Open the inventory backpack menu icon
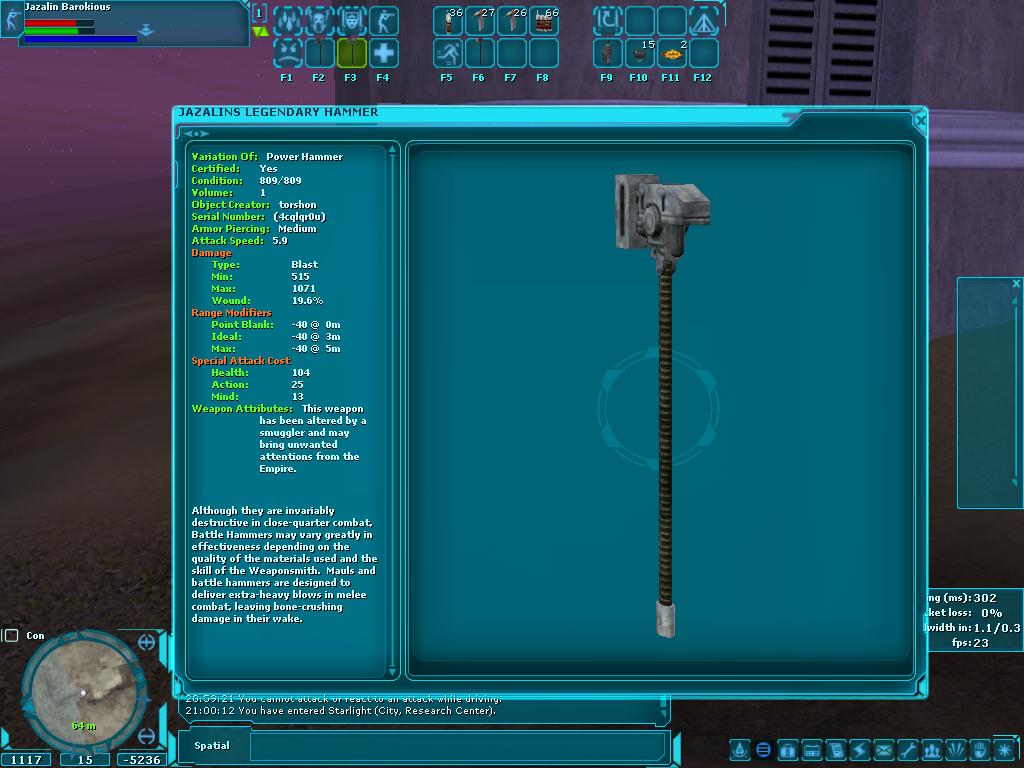This screenshot has height=768, width=1024. click(788, 750)
